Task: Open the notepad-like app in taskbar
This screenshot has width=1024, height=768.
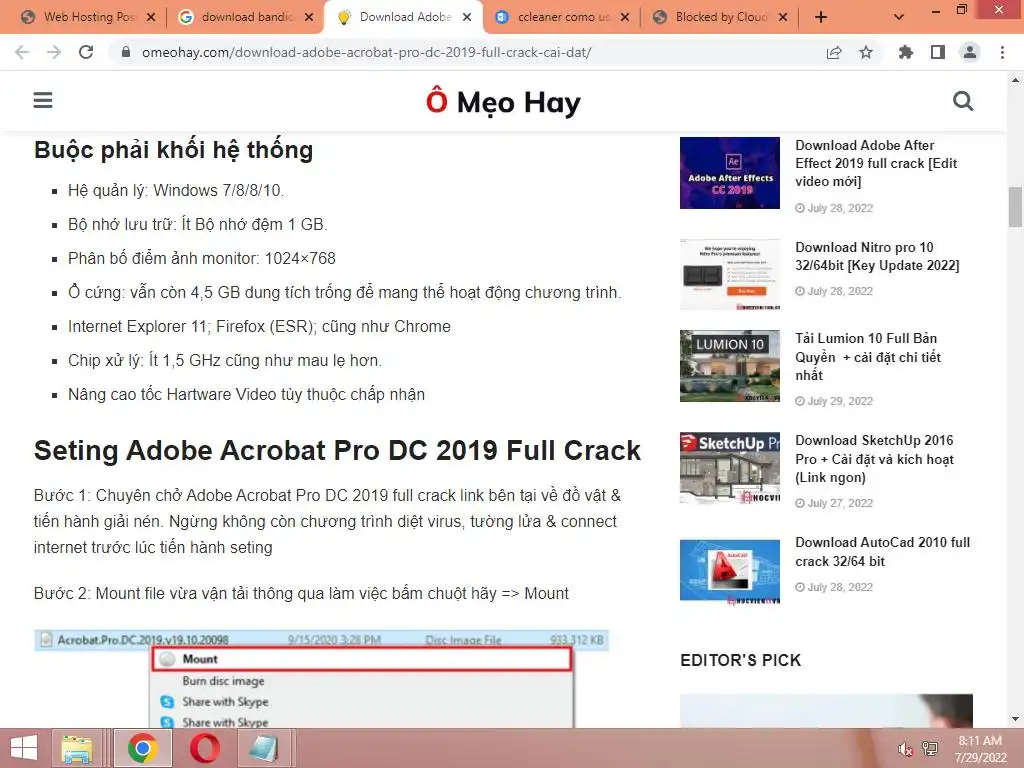Action: [263, 748]
